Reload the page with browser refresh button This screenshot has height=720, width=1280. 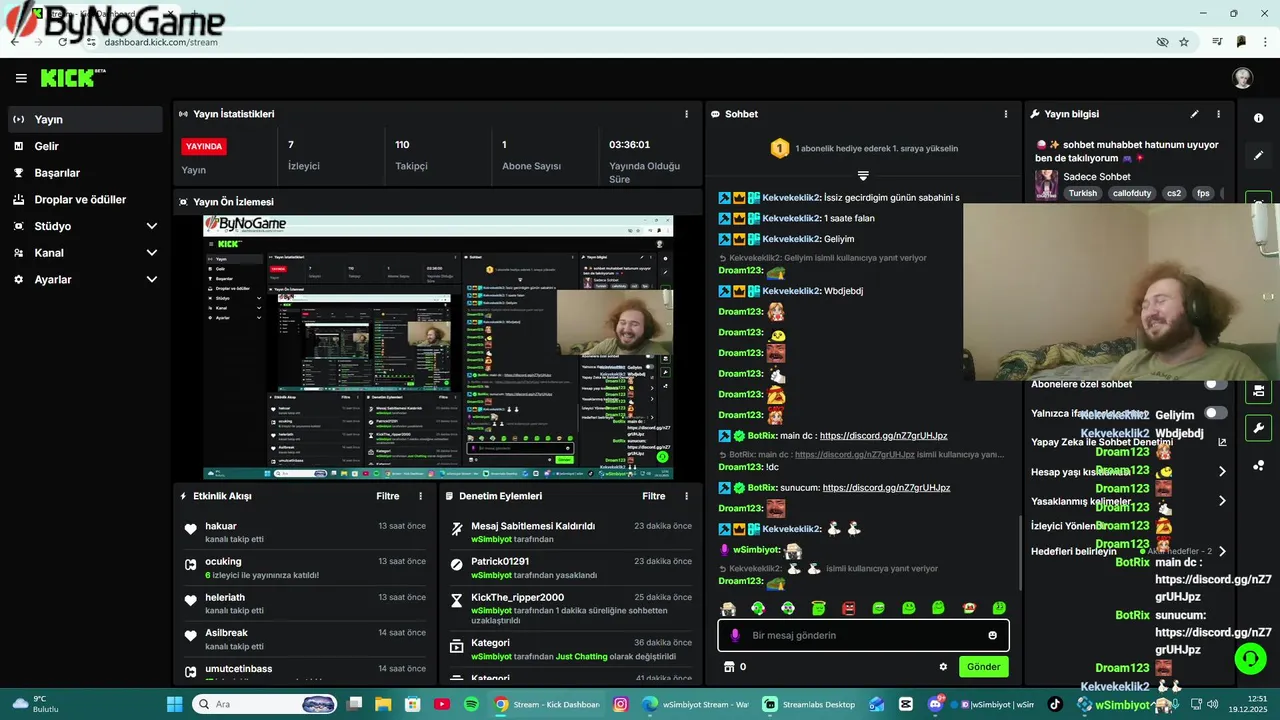[62, 42]
